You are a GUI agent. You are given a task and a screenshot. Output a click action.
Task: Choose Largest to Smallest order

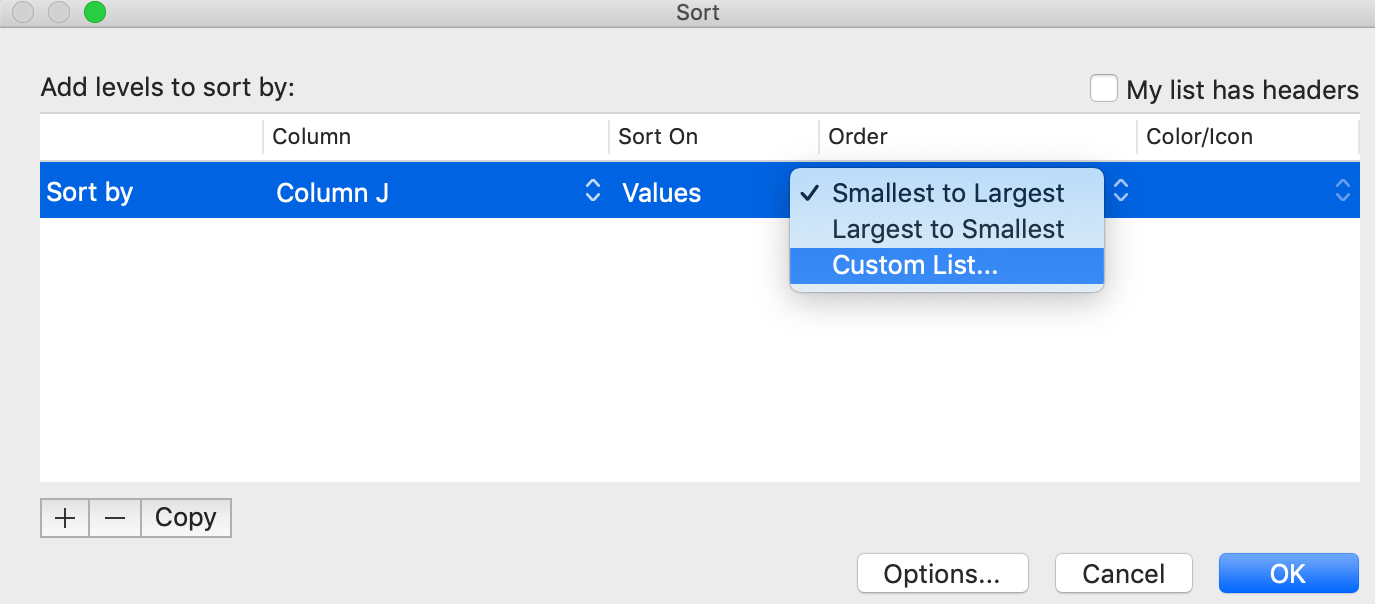tap(947, 229)
